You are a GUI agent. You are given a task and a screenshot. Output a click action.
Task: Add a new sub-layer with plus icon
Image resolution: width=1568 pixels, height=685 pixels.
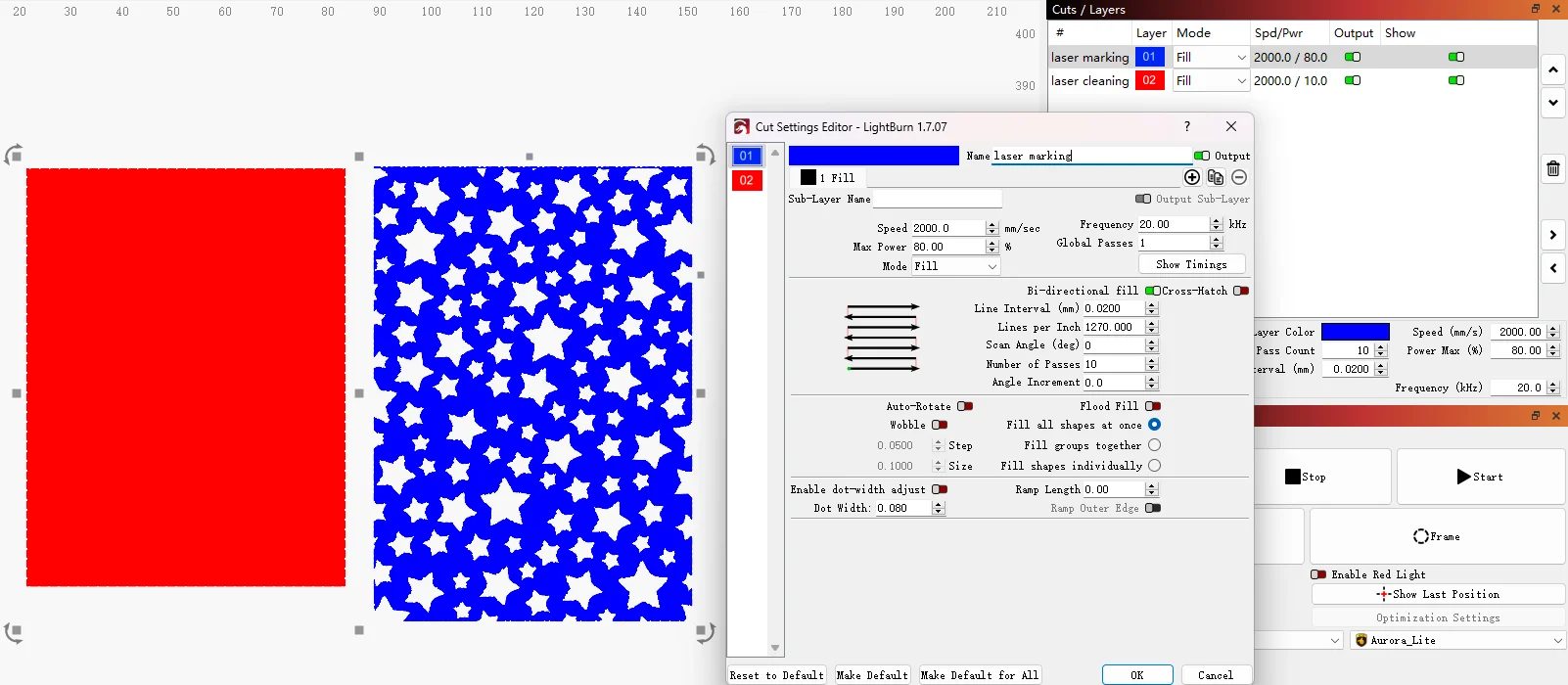tap(1191, 177)
